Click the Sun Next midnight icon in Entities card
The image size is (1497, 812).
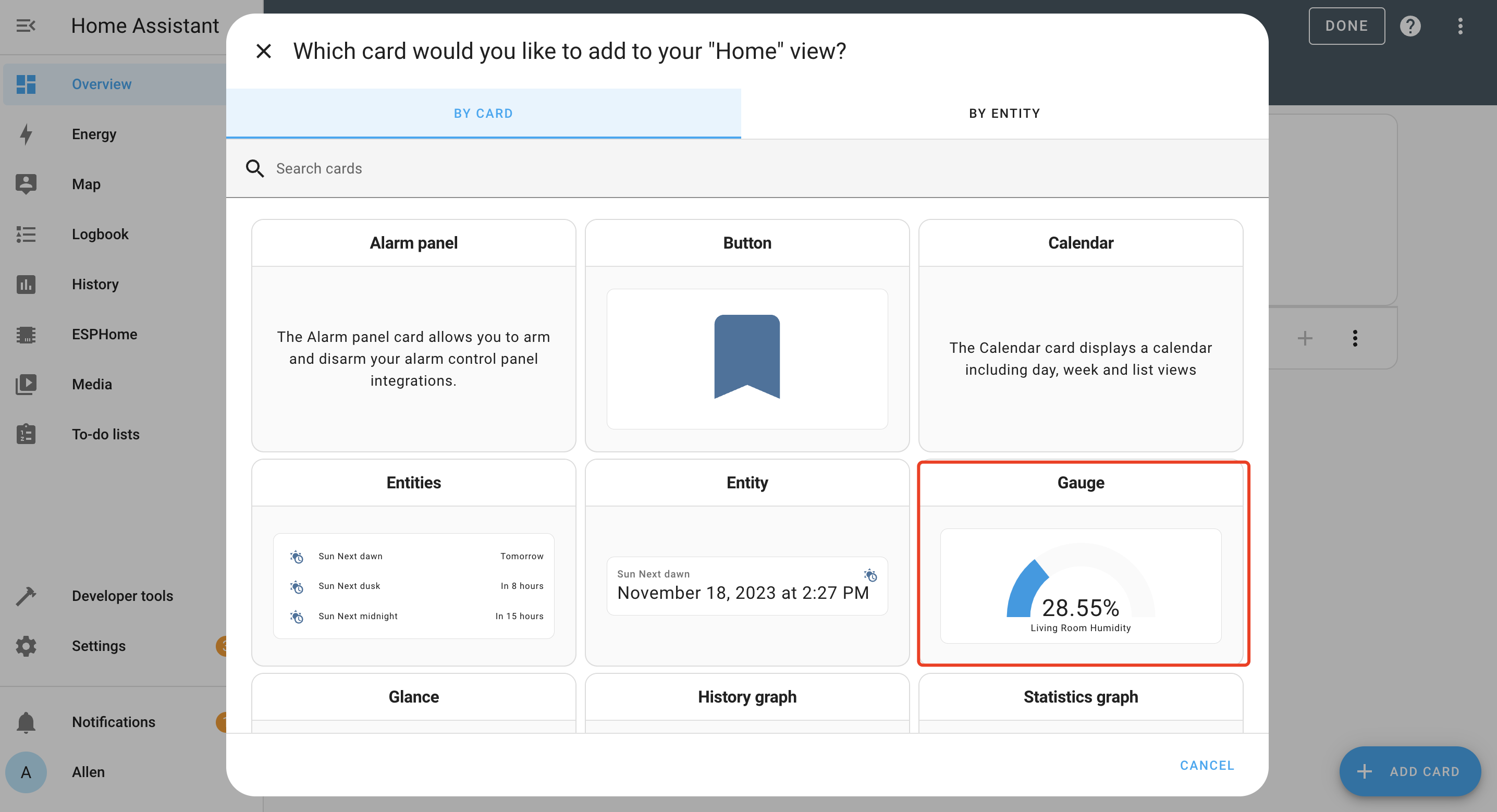297,616
